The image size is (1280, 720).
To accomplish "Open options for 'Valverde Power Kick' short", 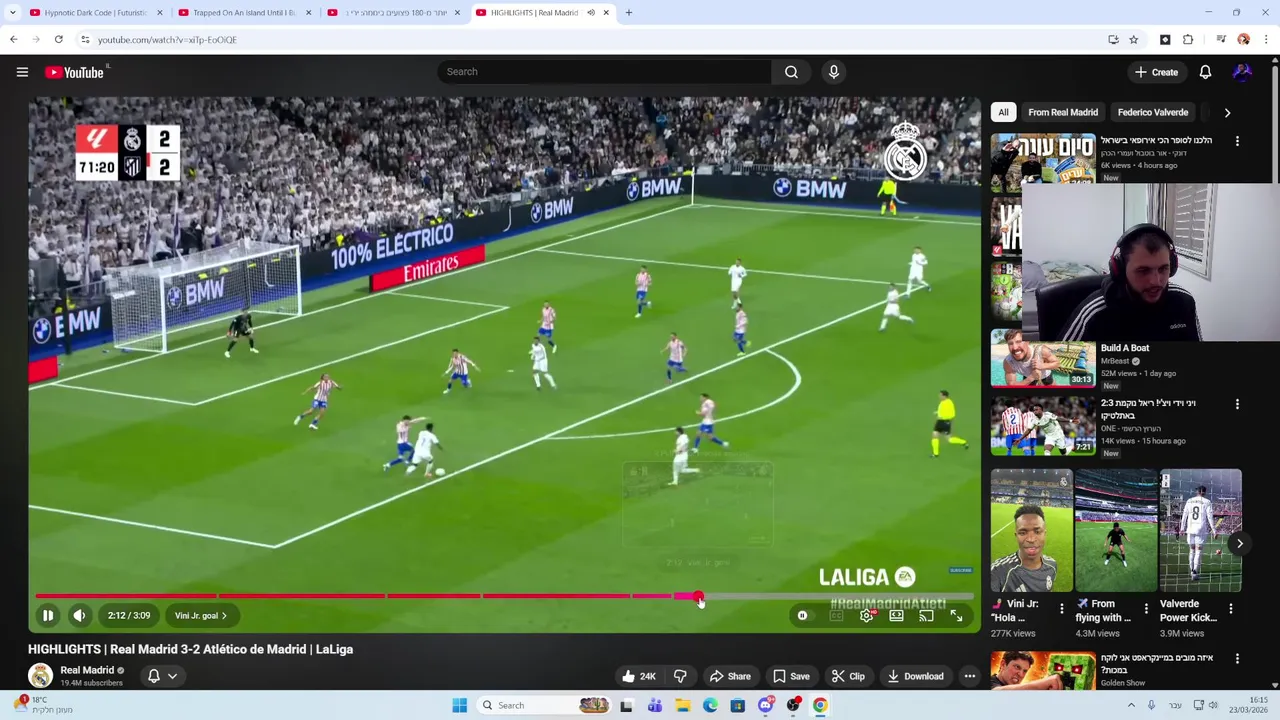I will click(x=1231, y=608).
